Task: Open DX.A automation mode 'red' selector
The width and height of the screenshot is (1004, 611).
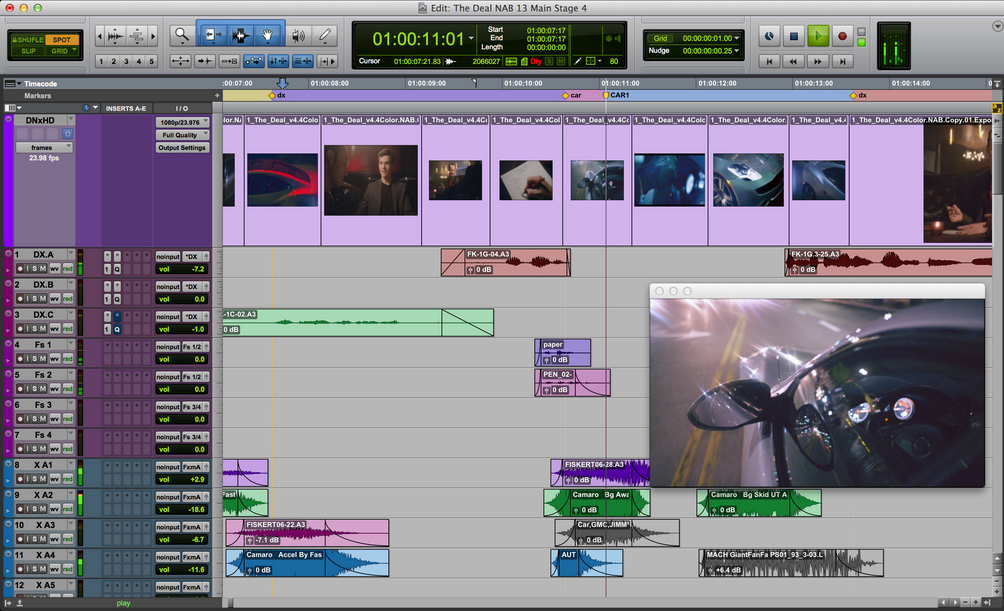Action: [68, 268]
